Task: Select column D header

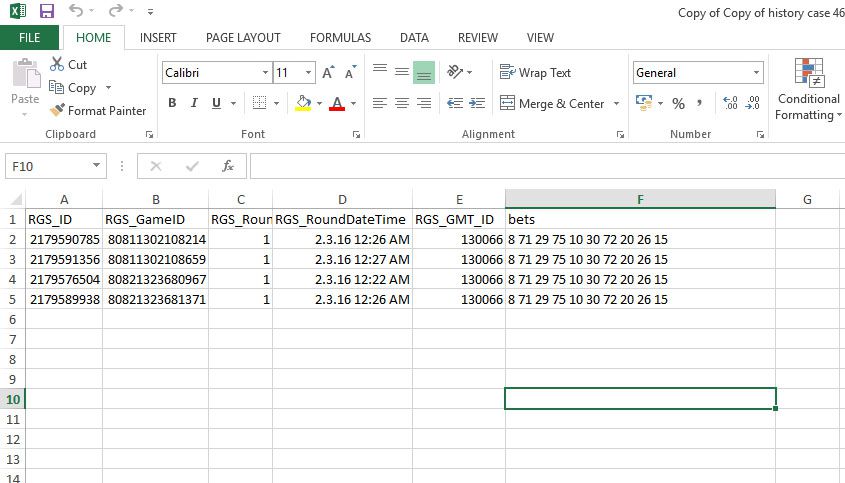Action: point(342,199)
